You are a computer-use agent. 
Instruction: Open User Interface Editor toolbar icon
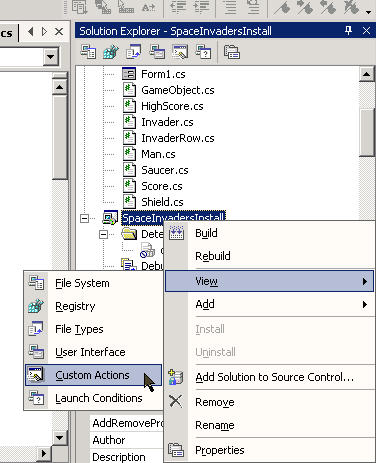pyautogui.click(x=157, y=52)
